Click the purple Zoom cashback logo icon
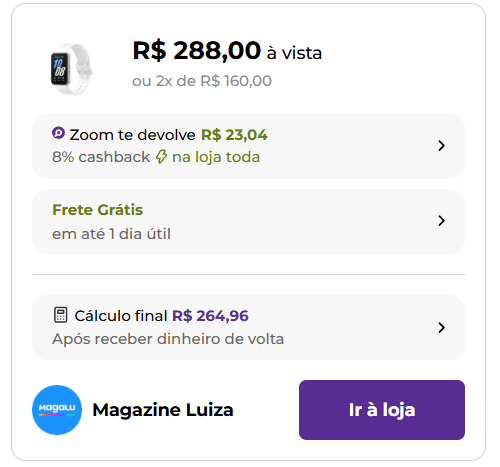 tap(58, 133)
